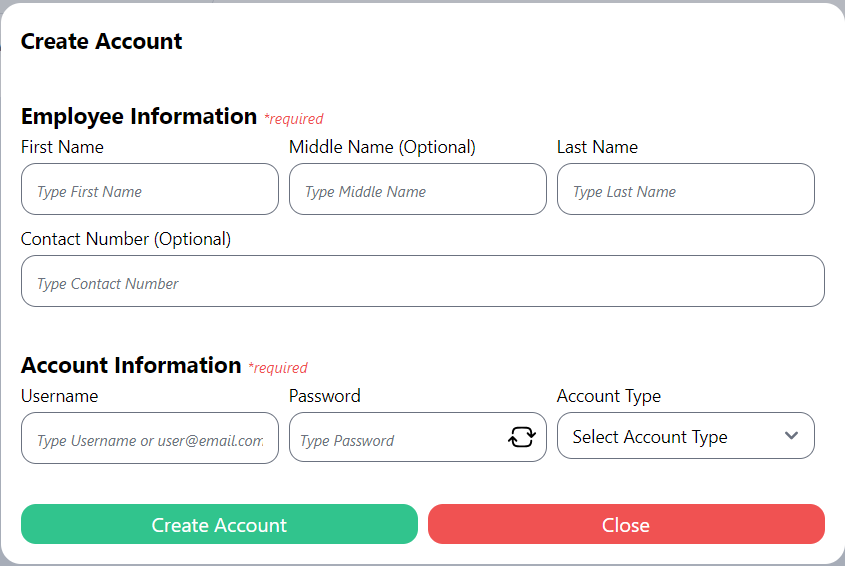Select the Last Name input field
The image size is (845, 566).
pos(685,190)
